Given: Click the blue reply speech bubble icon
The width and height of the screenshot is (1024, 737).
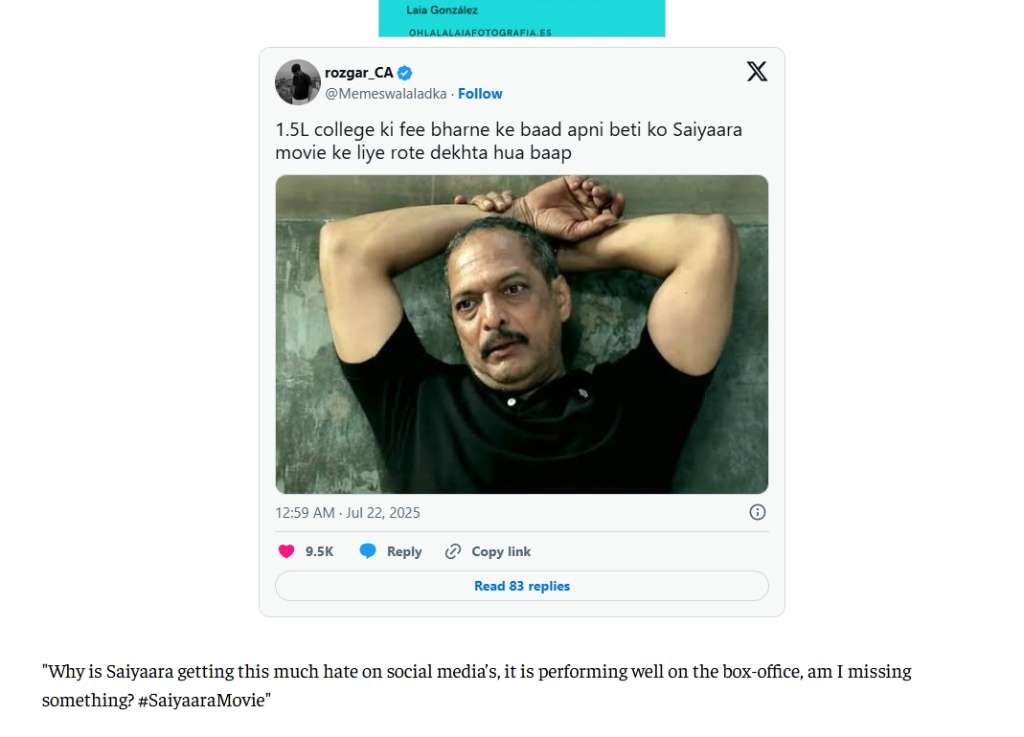Looking at the screenshot, I should (368, 551).
